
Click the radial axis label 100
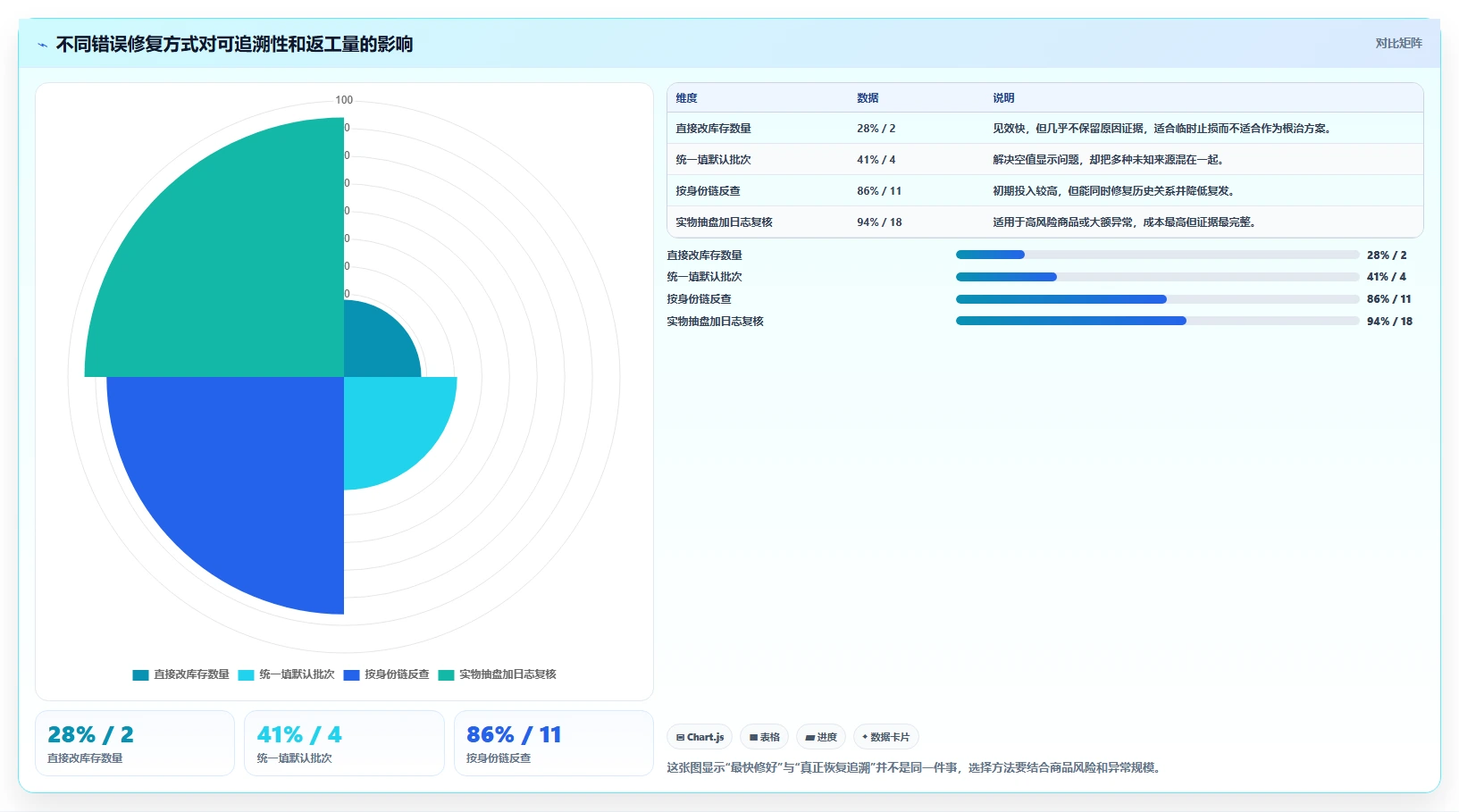[344, 100]
